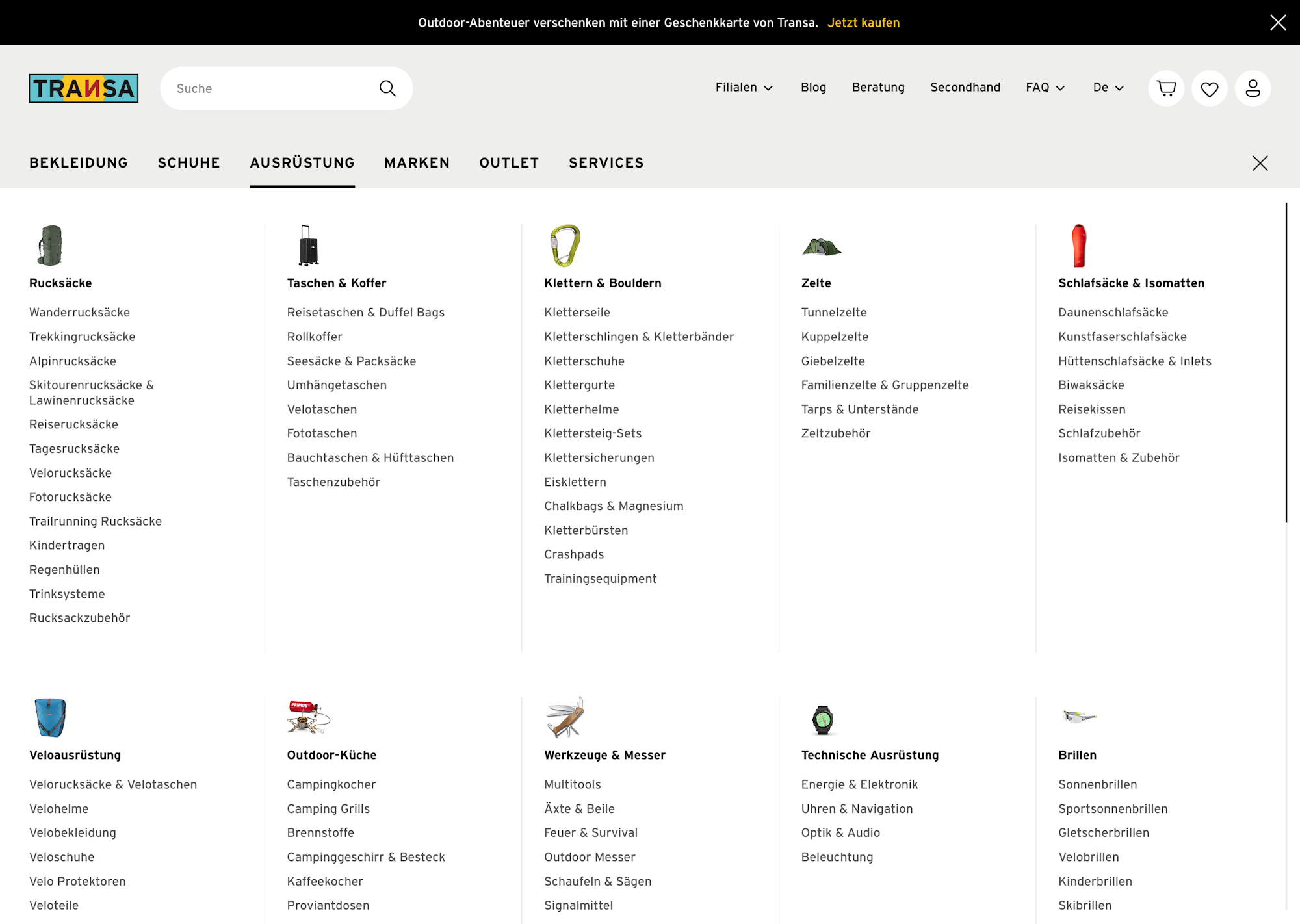Select Trailrunning Rucksäcke
Viewport: 1300px width, 924px height.
[x=96, y=521]
